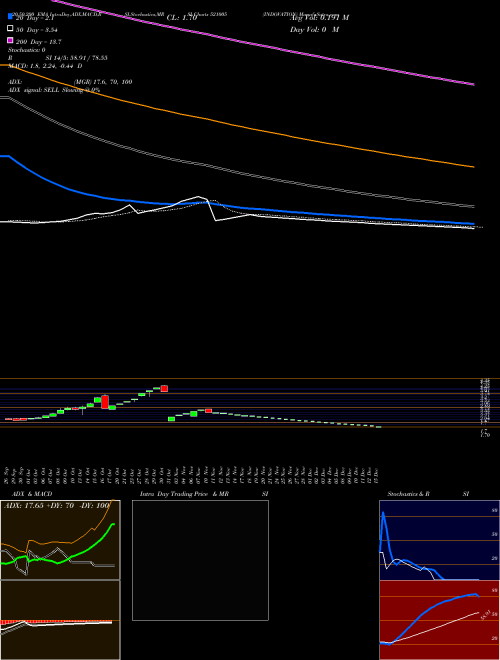Open the blue Stochastics chart panel
The image size is (500, 660).
coord(439,540)
